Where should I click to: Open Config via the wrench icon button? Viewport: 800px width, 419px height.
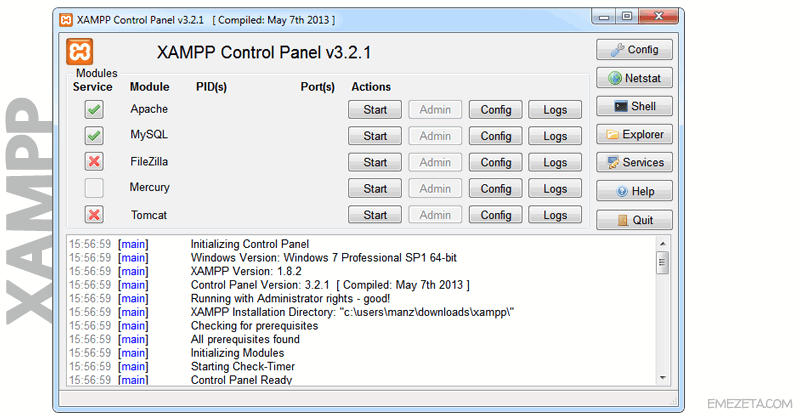point(634,50)
